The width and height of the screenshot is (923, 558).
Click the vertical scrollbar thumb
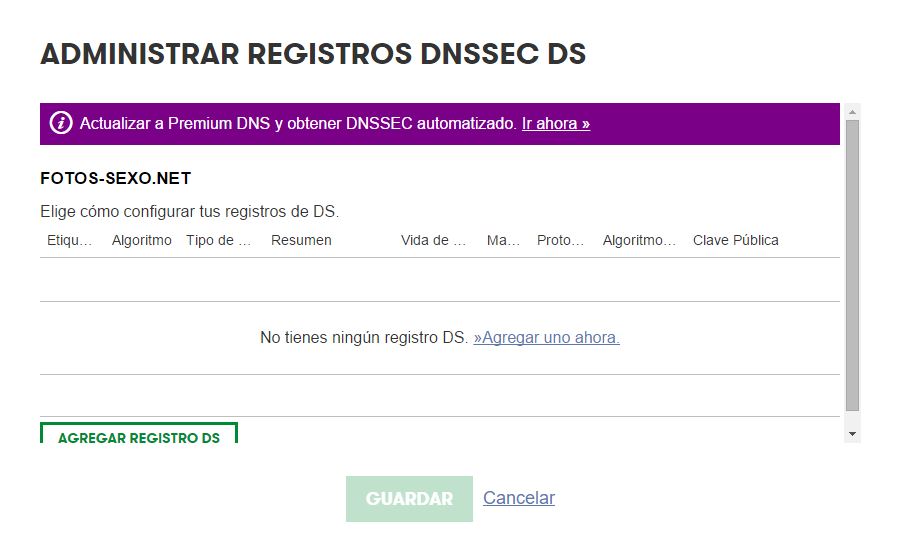pos(852,265)
